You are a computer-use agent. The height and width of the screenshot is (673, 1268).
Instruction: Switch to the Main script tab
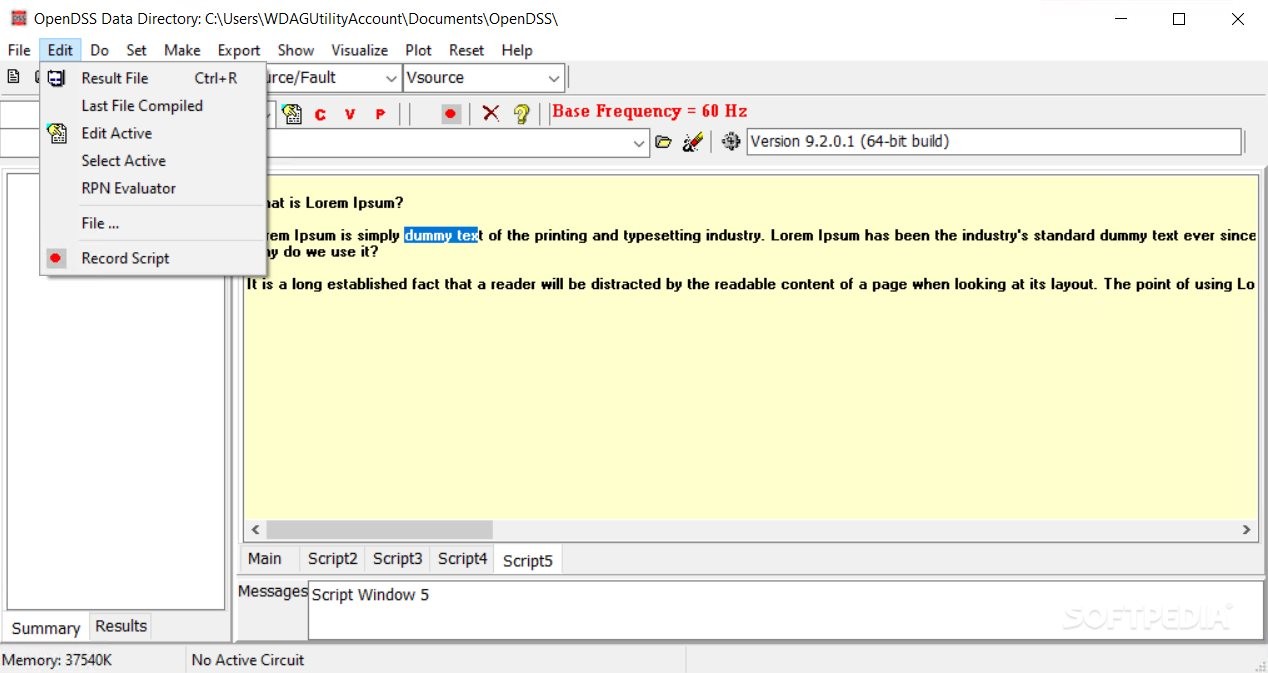[265, 559]
